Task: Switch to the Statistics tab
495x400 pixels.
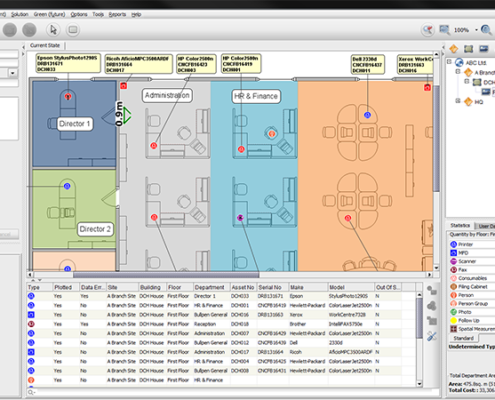Action: (460, 226)
